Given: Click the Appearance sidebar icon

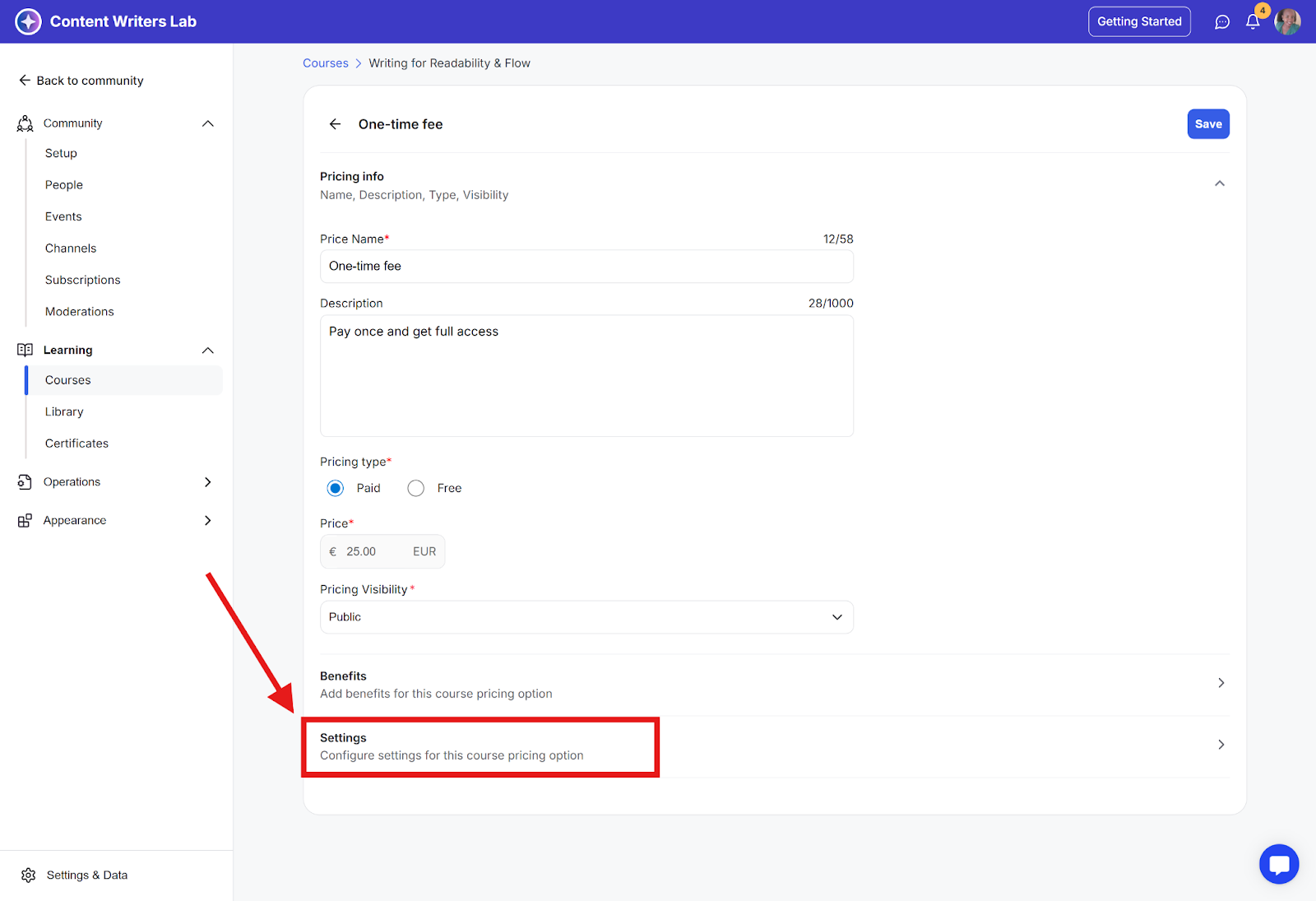Looking at the screenshot, I should 25,521.
